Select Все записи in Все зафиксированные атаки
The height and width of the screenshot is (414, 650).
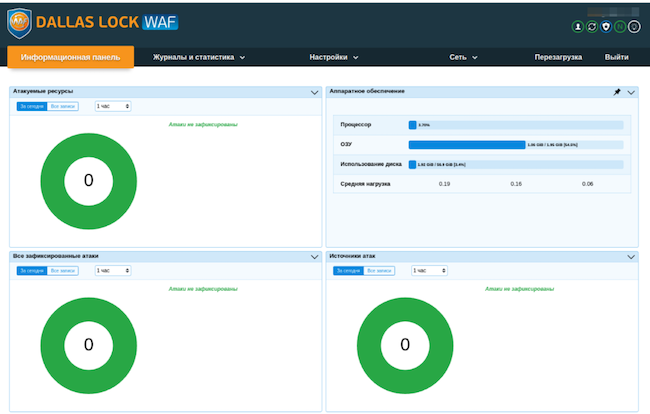click(x=63, y=271)
